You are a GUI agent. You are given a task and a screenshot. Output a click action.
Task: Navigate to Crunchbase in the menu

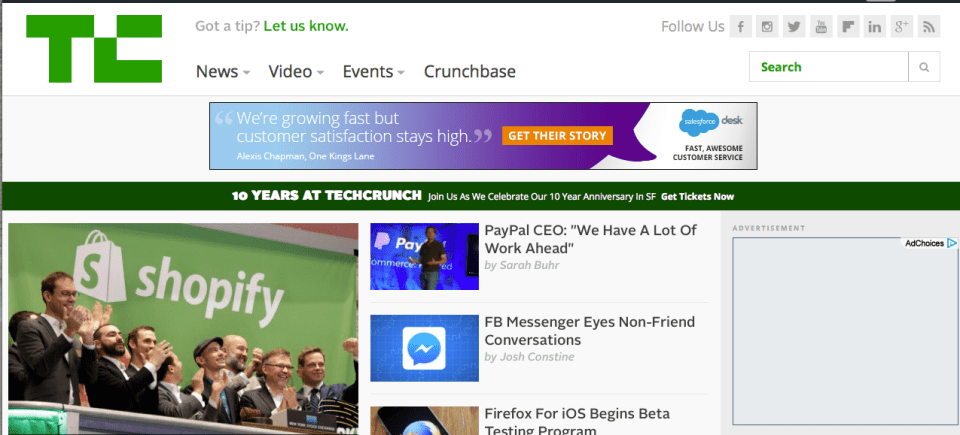469,71
